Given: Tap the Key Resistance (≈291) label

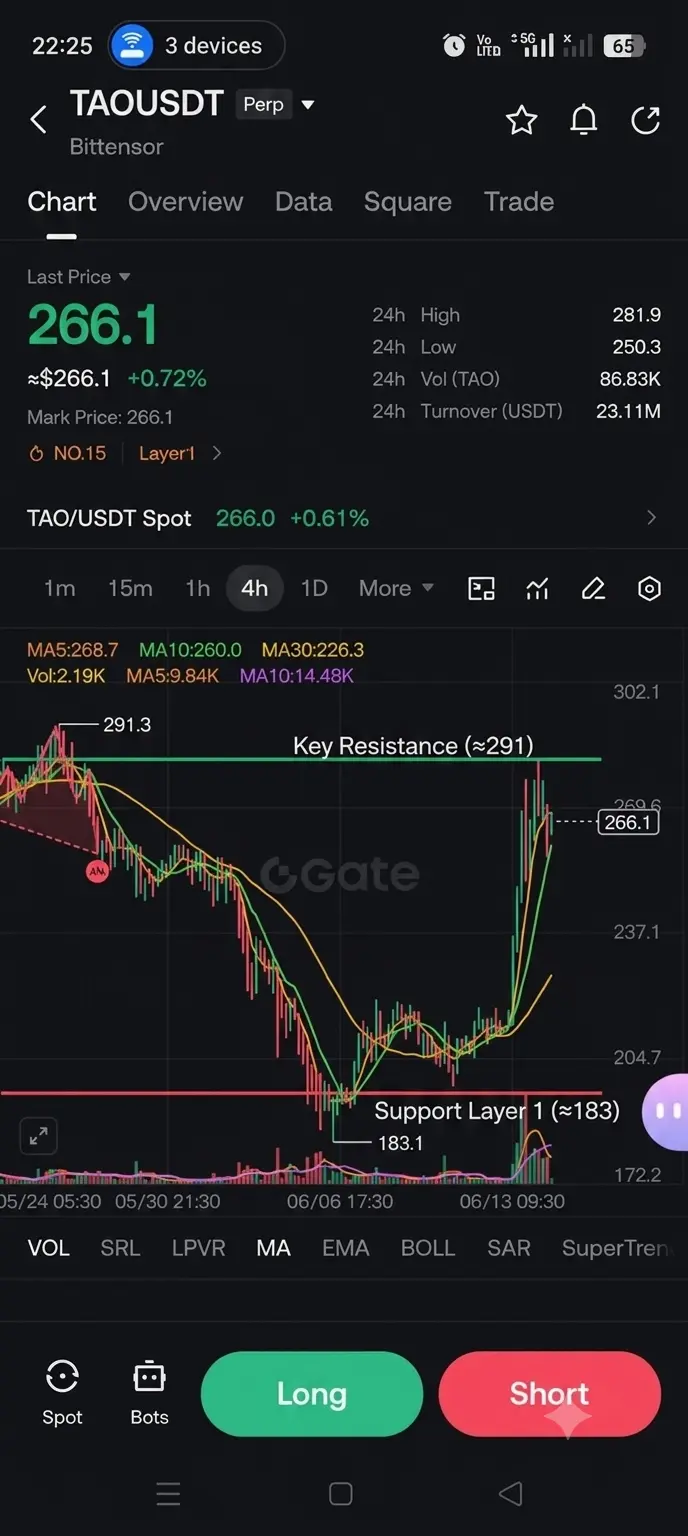Looking at the screenshot, I should (413, 745).
